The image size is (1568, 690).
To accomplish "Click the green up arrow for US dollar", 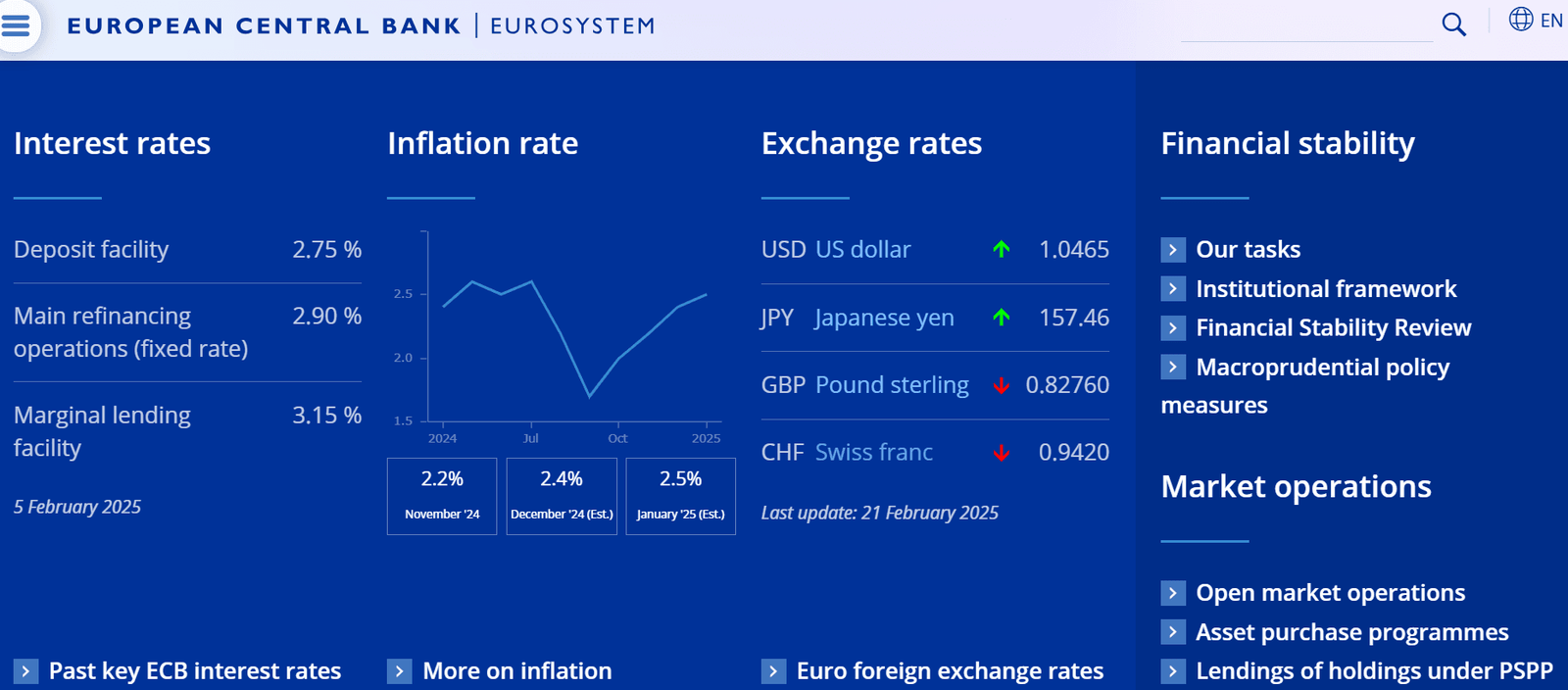I will [x=1001, y=249].
